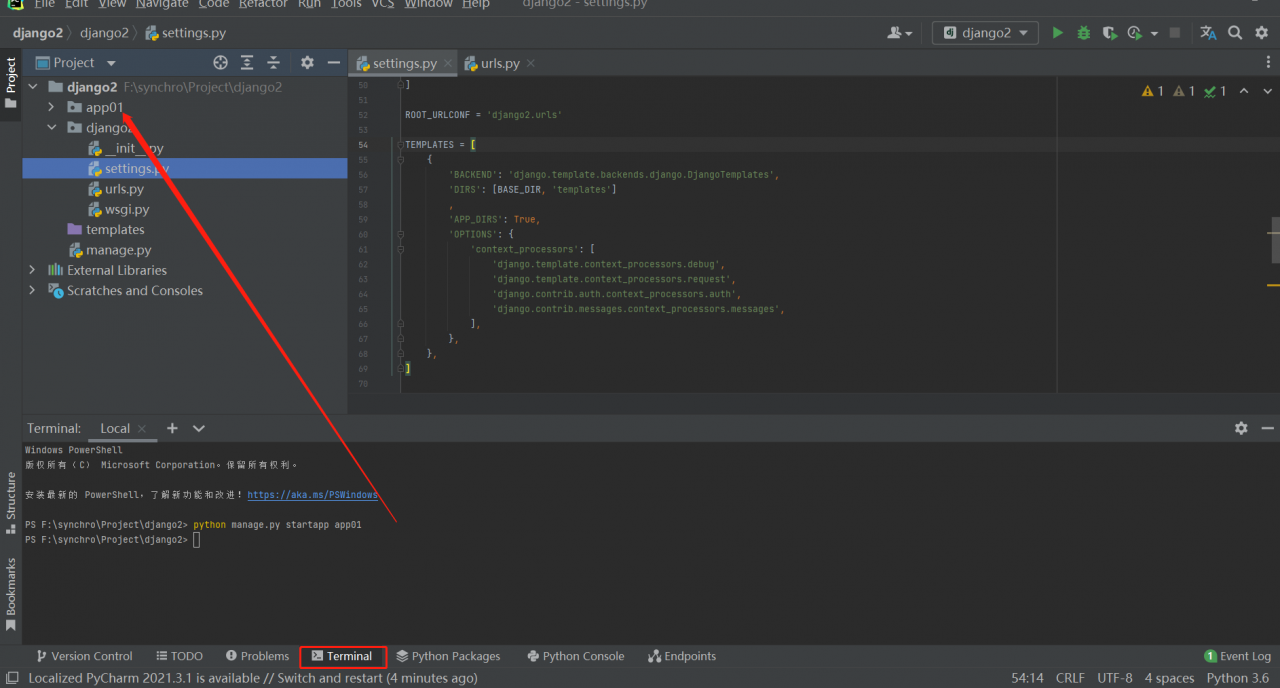
Task: Expand External Libraries node
Action: point(32,270)
